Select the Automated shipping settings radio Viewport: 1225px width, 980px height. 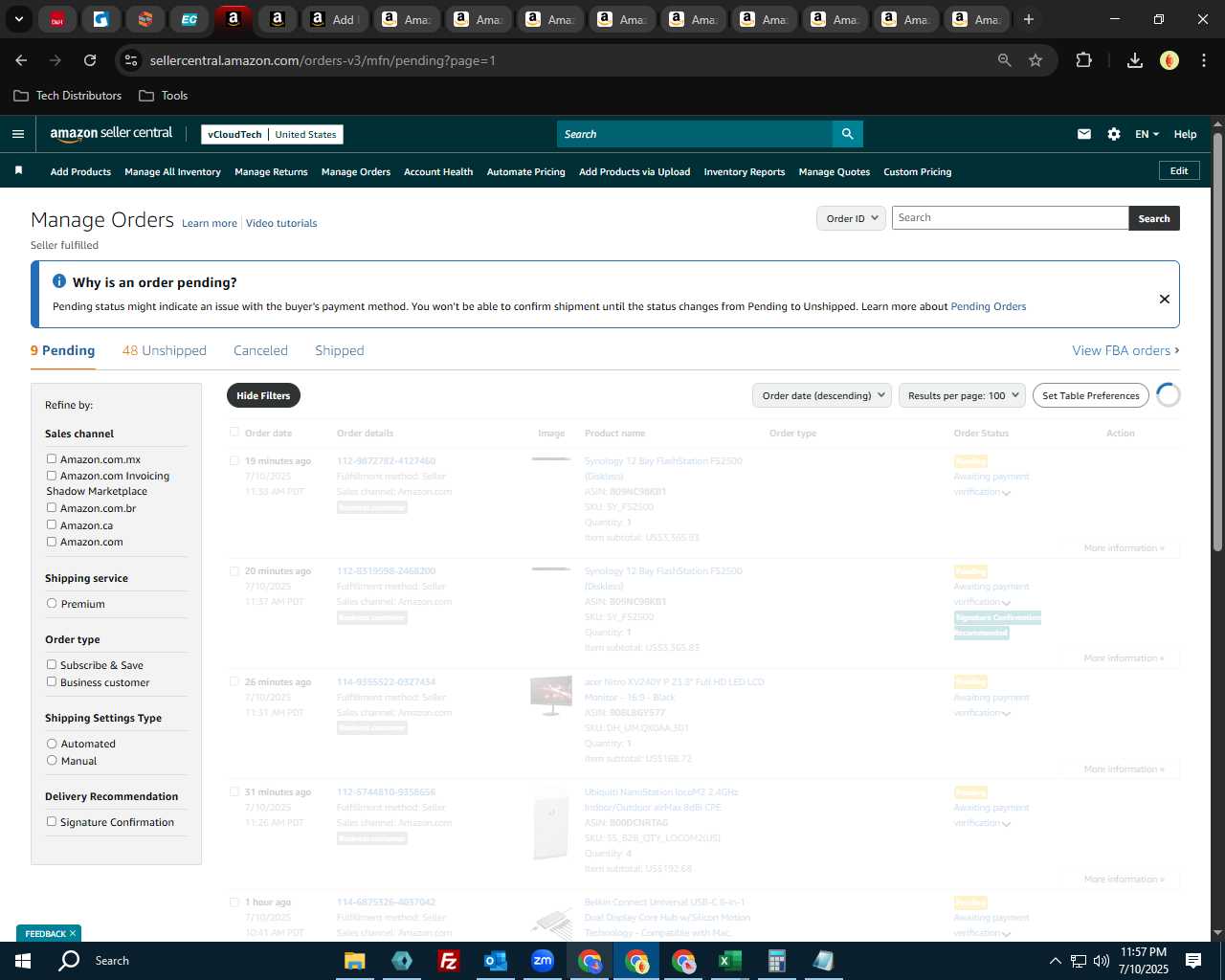click(52, 743)
